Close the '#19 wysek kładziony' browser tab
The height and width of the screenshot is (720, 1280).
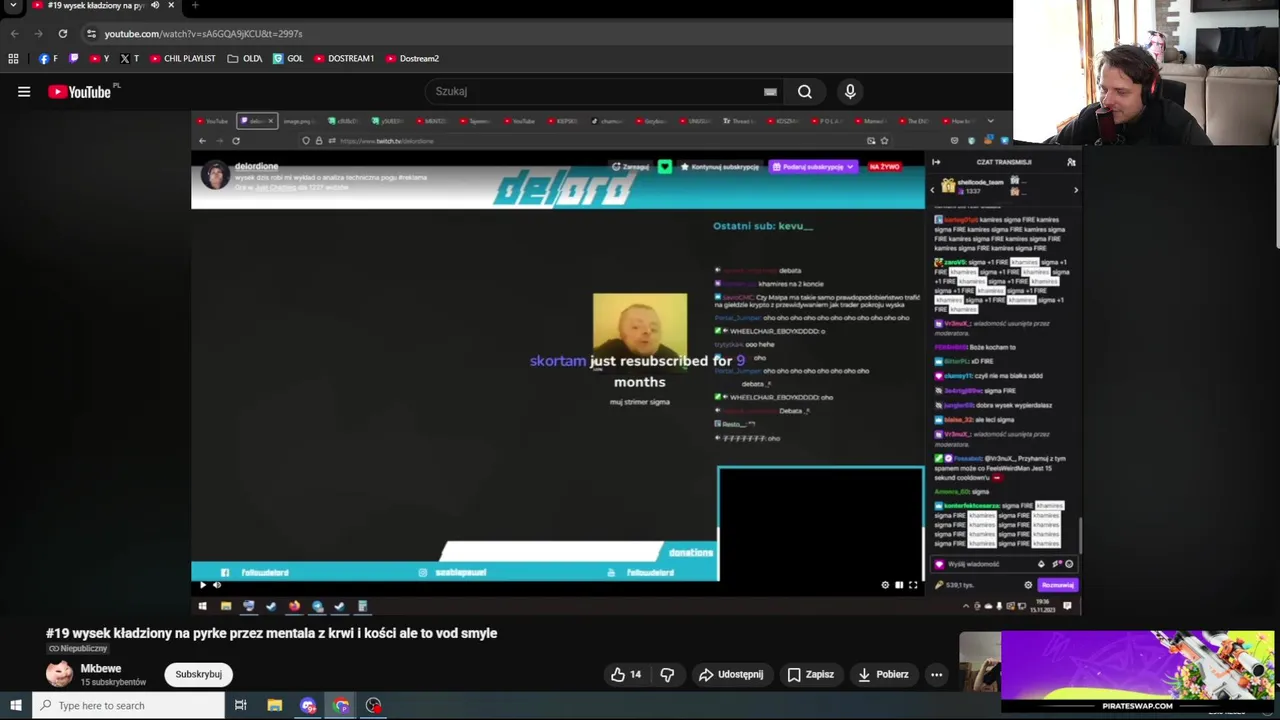click(170, 6)
